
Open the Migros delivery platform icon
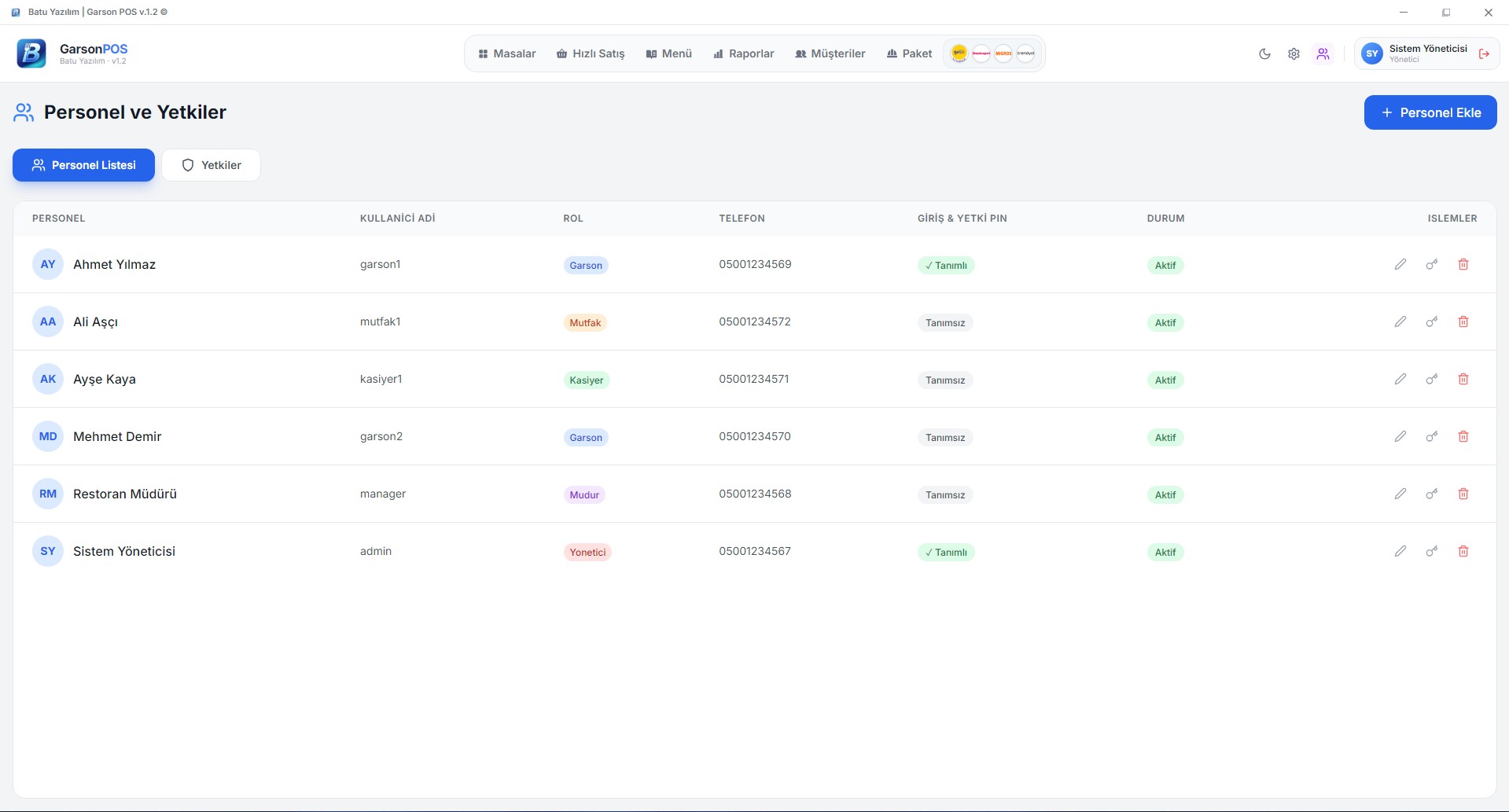[x=1003, y=53]
